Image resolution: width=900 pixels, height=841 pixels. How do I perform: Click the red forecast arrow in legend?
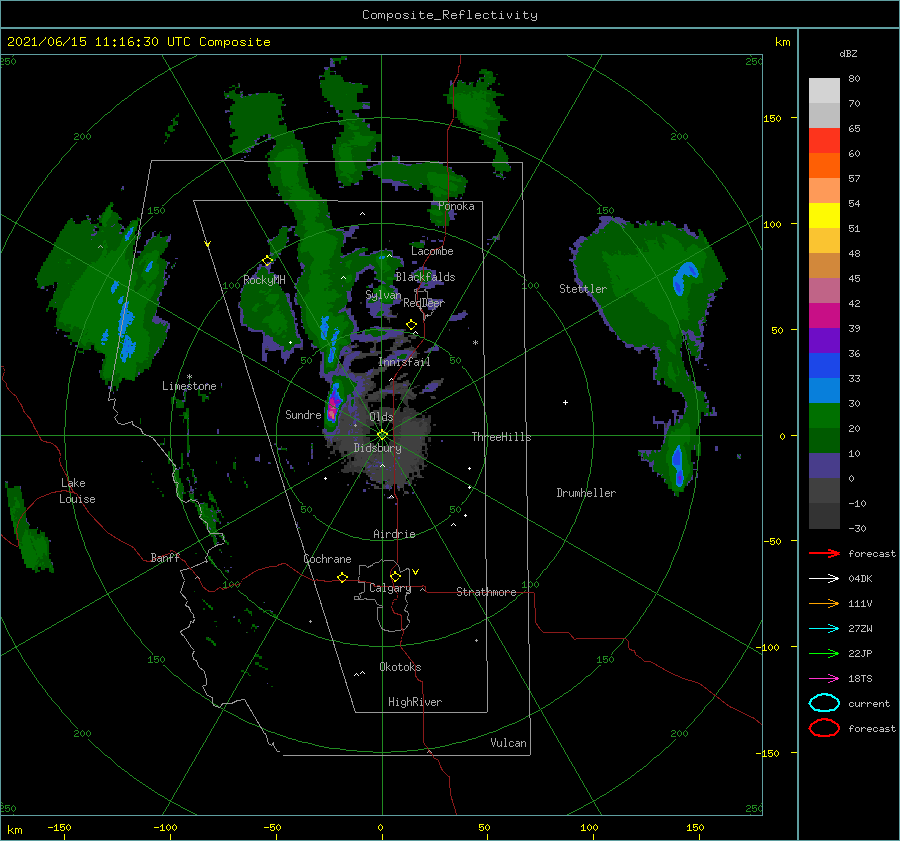point(824,553)
